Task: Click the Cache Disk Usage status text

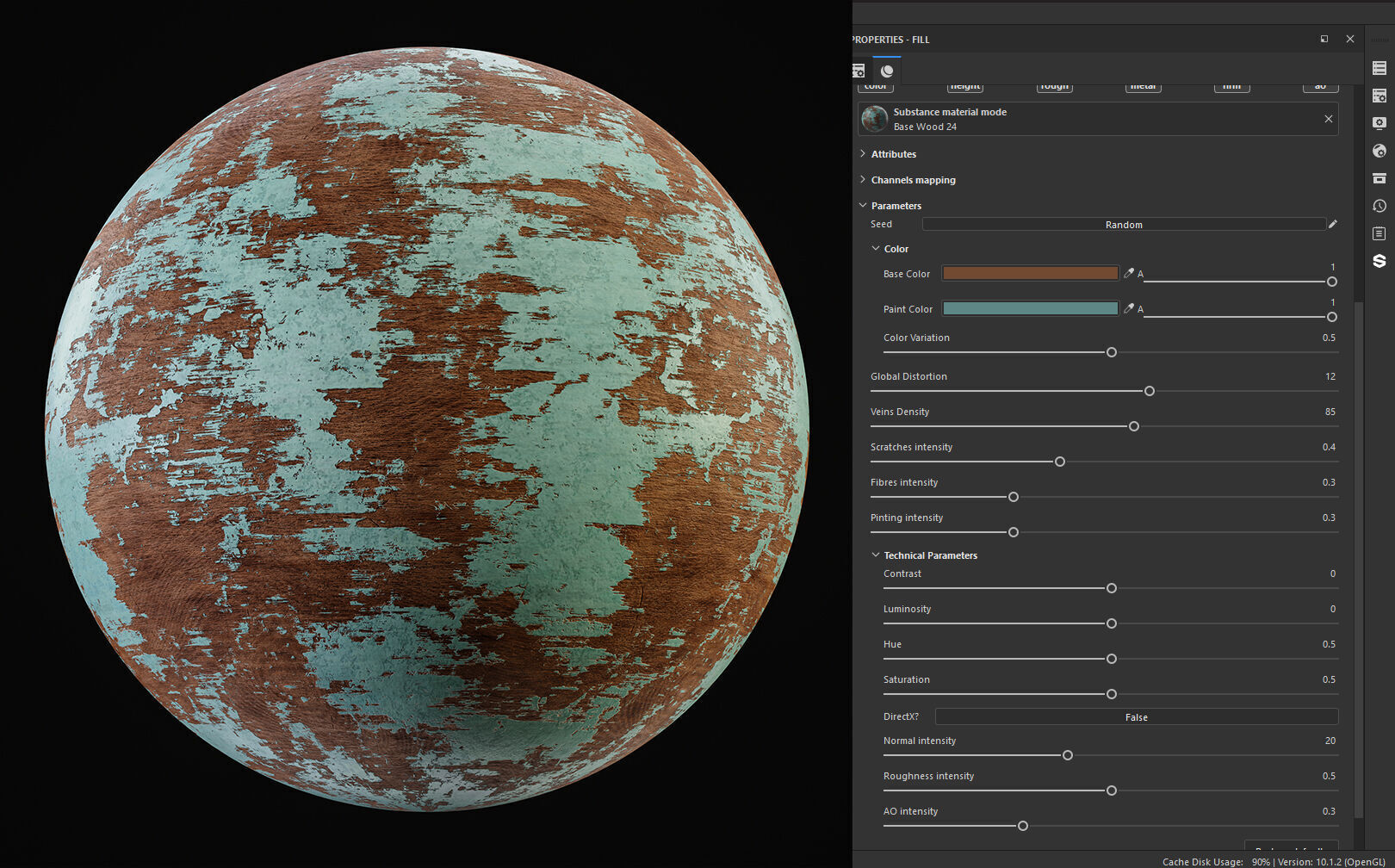Action: coord(1202,861)
